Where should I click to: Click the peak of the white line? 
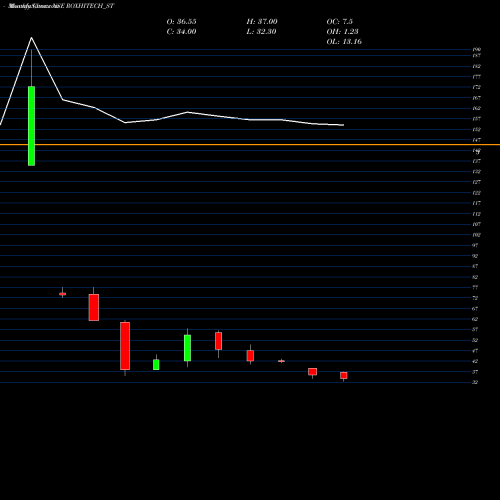32,37
